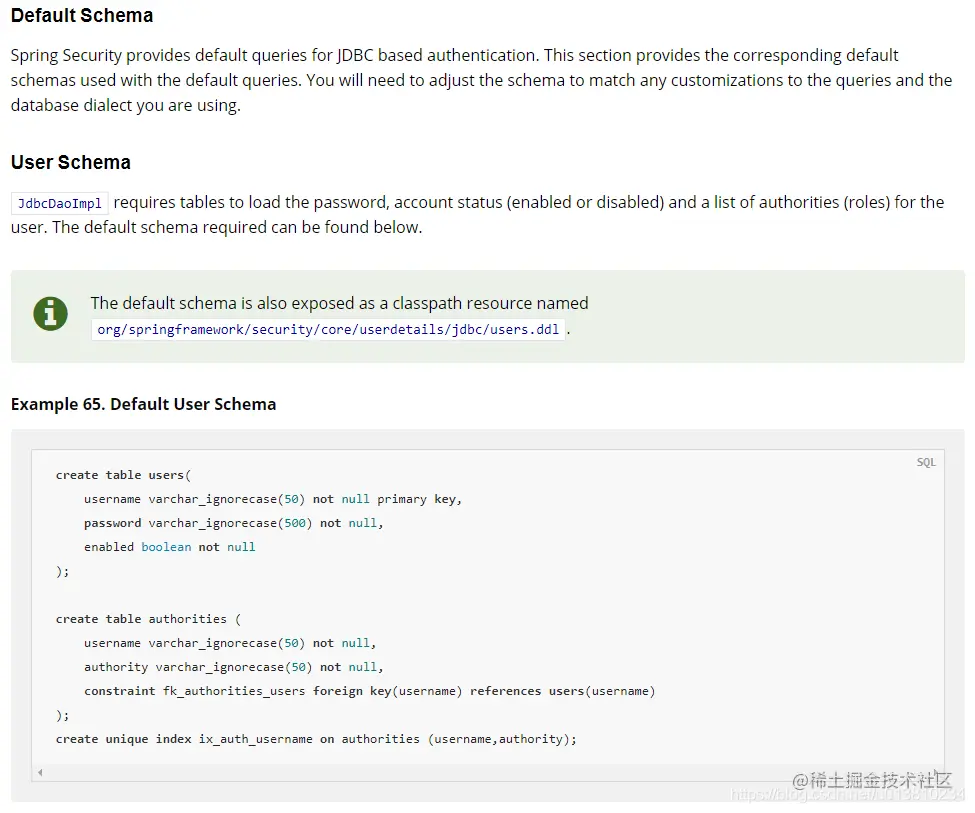Click the green info icon in the note
Viewport: 975px width, 813px height.
50,313
